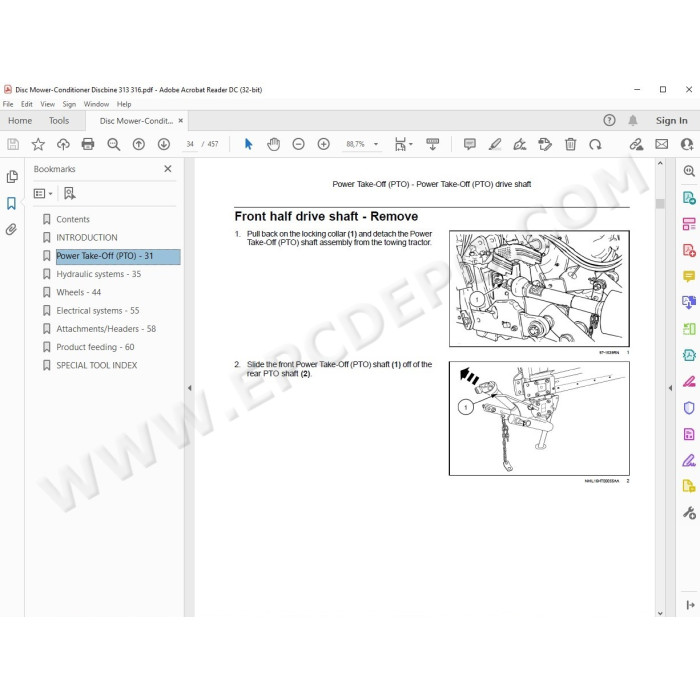The image size is (700, 700).
Task: Open the File menu
Action: [x=8, y=104]
